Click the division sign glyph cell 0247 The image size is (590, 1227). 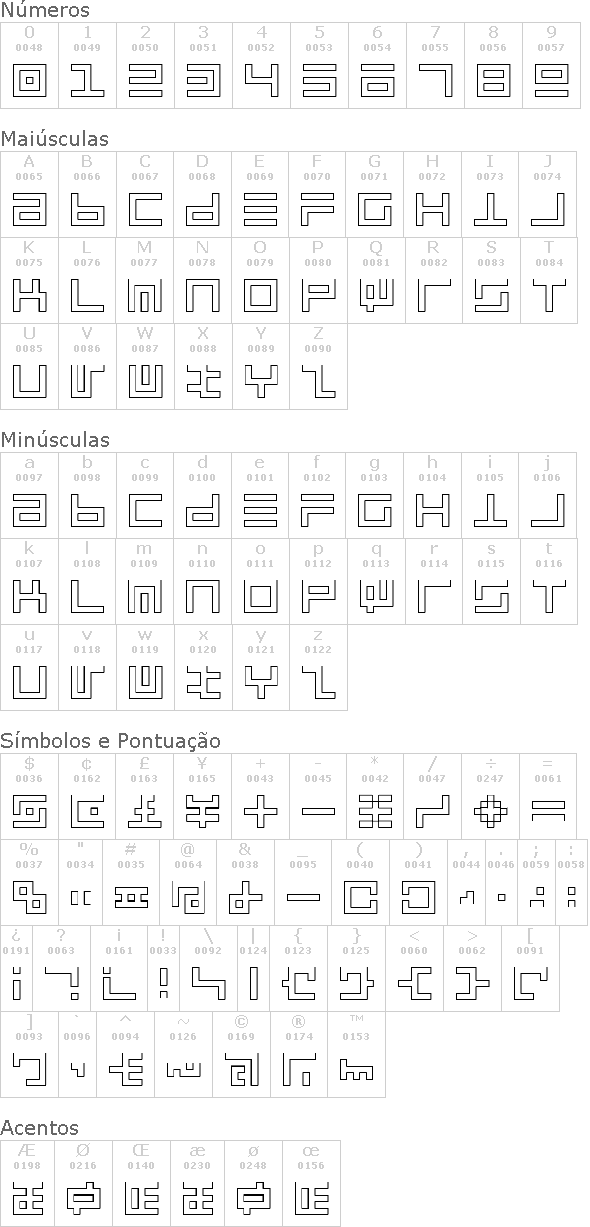click(491, 796)
